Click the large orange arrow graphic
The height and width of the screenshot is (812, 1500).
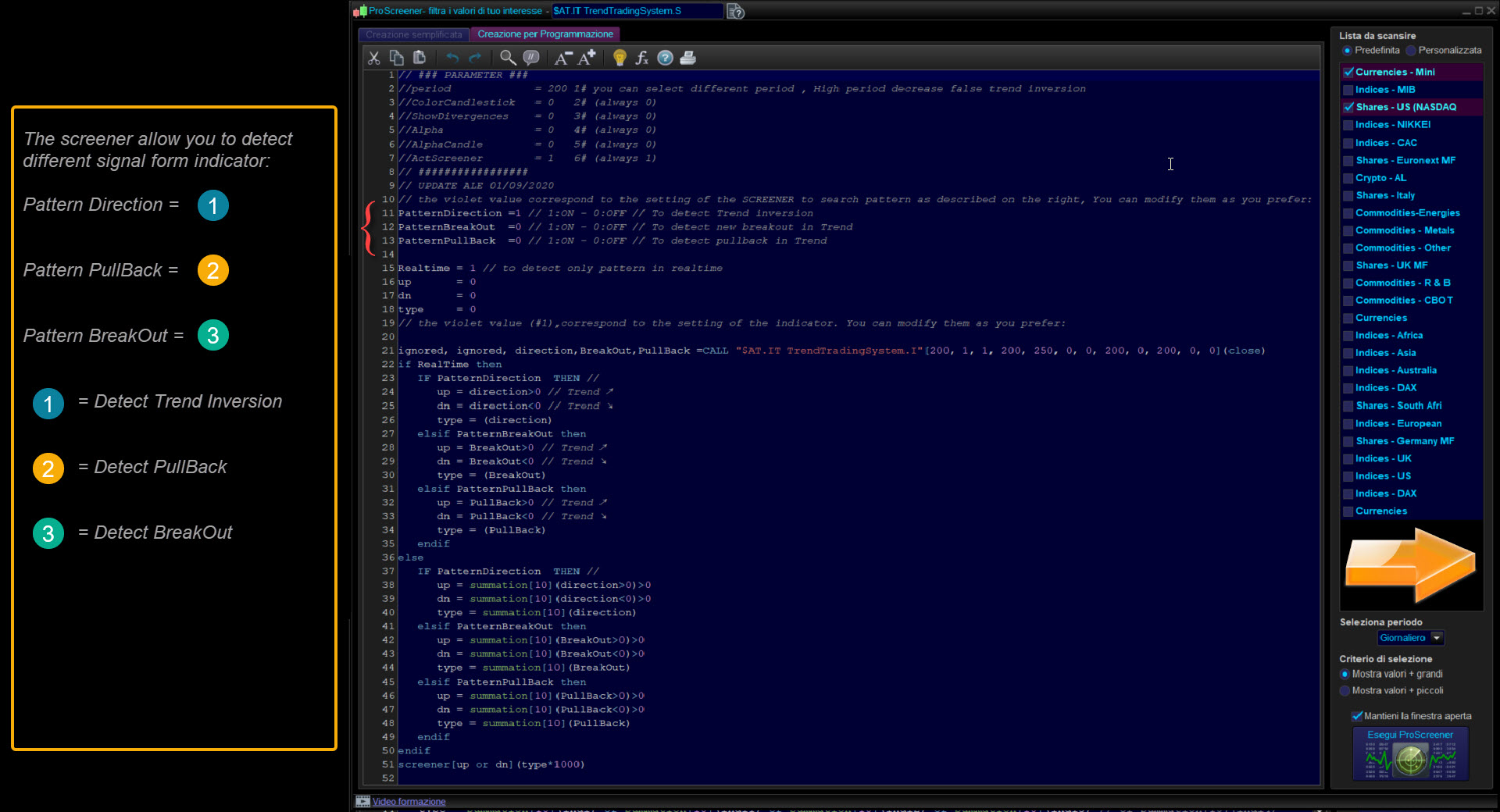click(1411, 564)
